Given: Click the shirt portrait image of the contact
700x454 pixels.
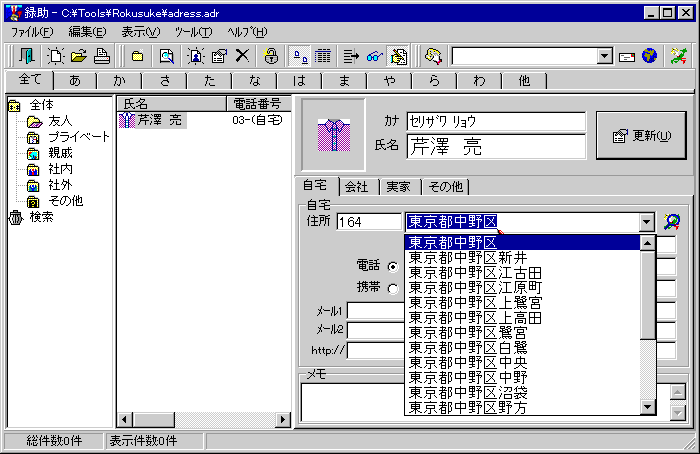Looking at the screenshot, I should tap(333, 135).
